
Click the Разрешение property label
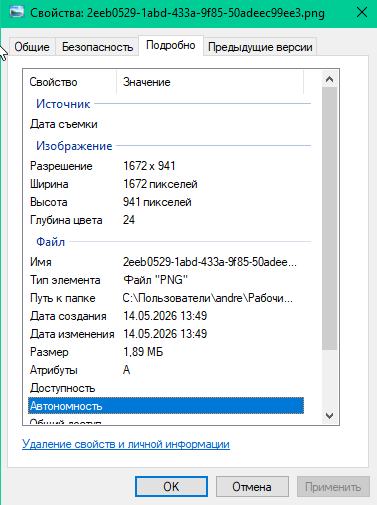point(61,166)
